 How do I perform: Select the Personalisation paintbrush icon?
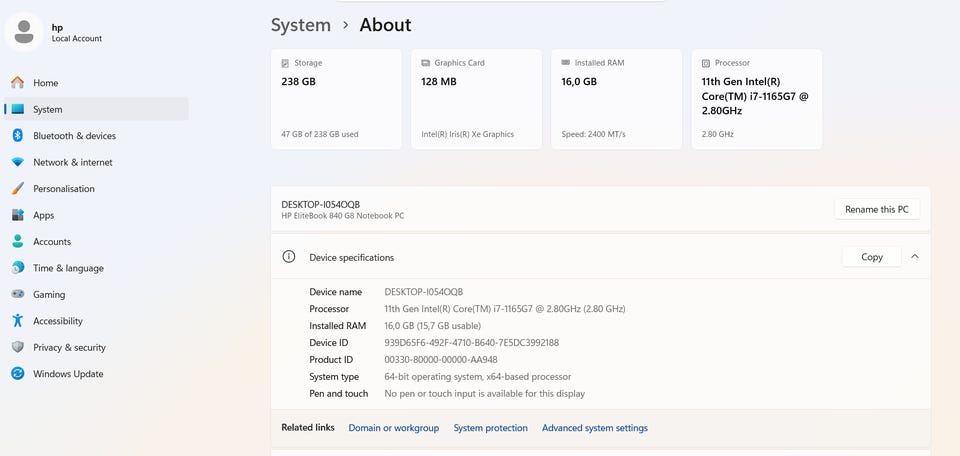coord(18,189)
